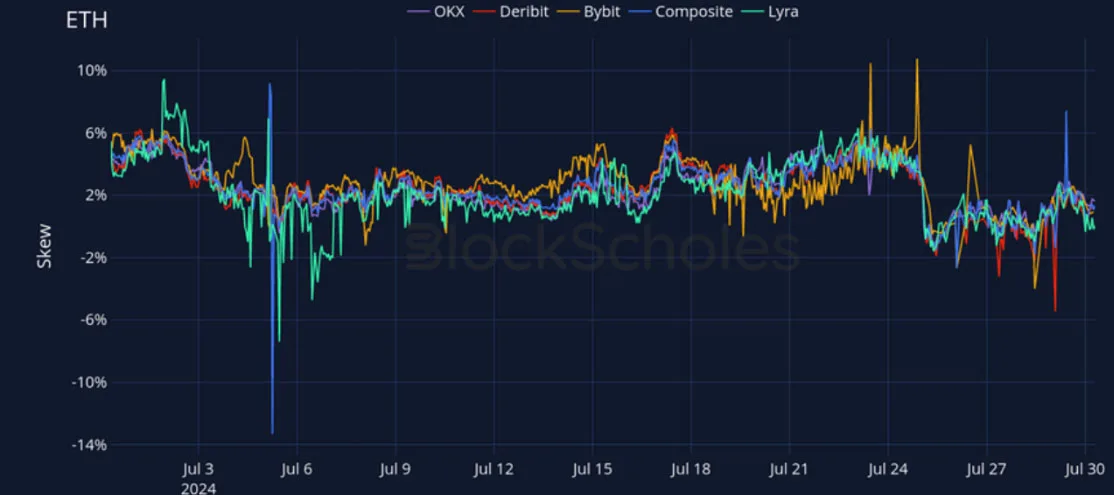The height and width of the screenshot is (495, 1114).
Task: Click the Jul 9 x-axis date label
Action: tap(395, 469)
